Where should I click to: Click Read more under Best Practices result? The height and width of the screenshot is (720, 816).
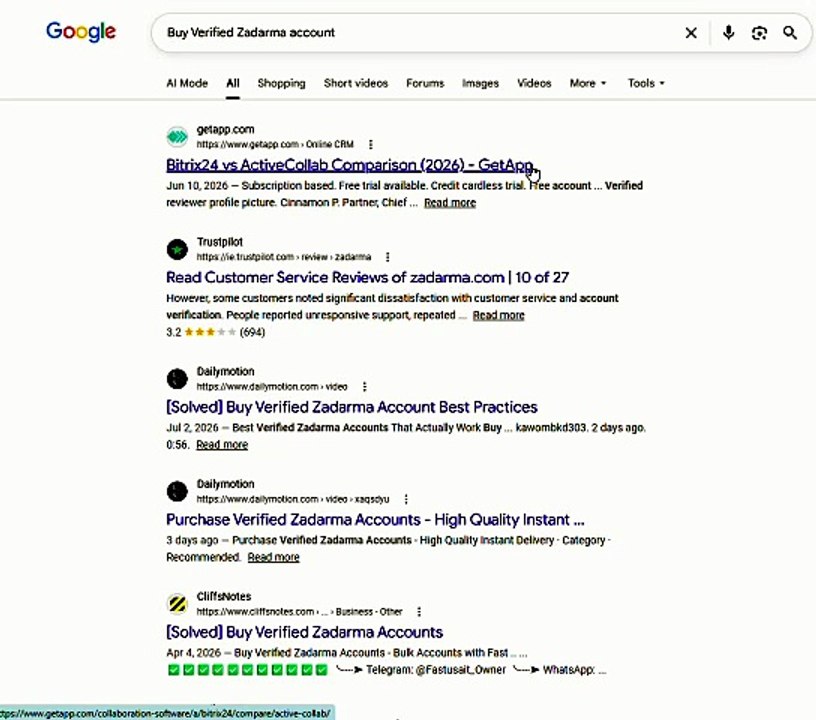pos(222,445)
